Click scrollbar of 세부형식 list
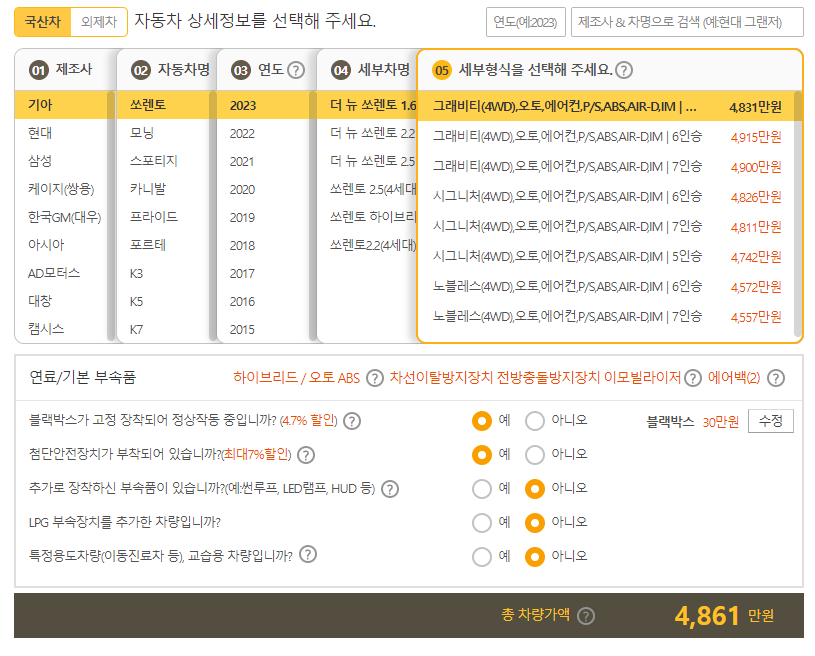The height and width of the screenshot is (656, 815). [798, 214]
